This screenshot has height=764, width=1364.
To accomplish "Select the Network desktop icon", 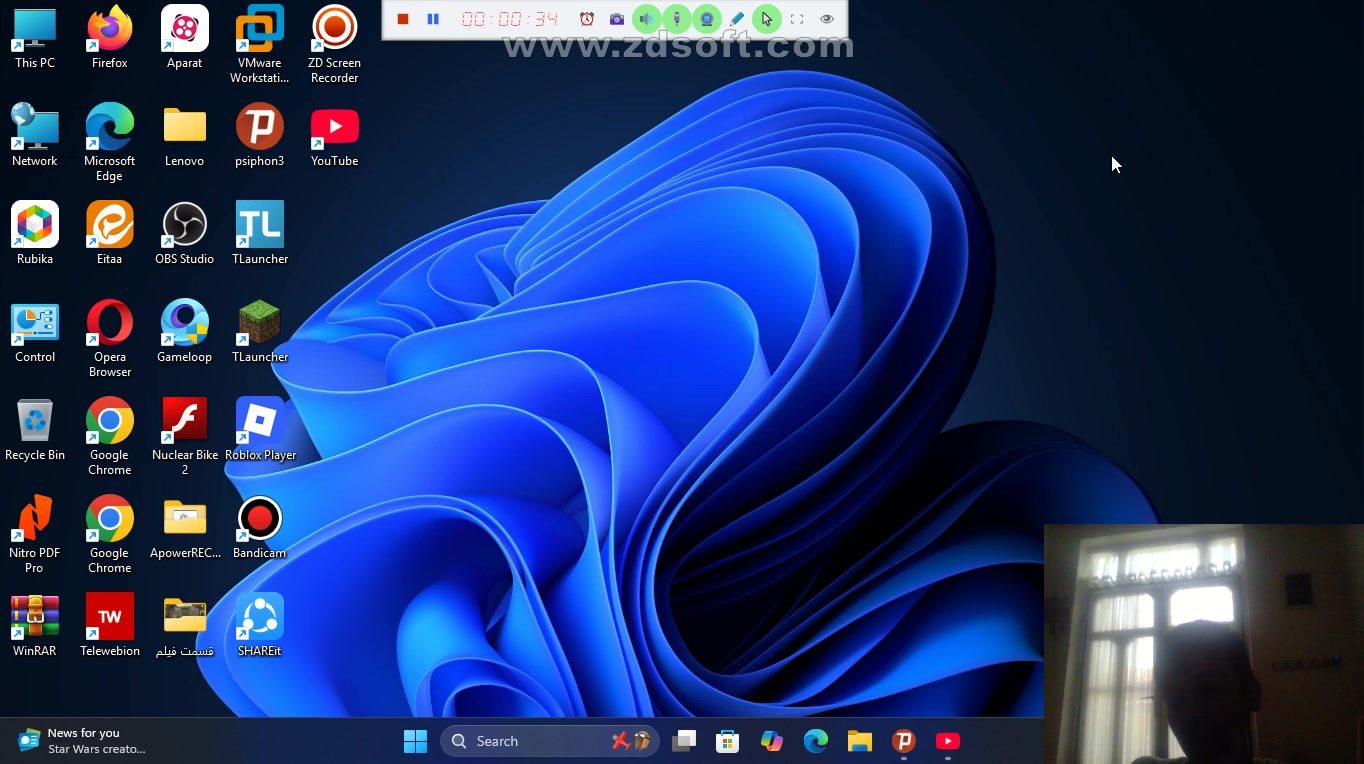I will tap(35, 136).
